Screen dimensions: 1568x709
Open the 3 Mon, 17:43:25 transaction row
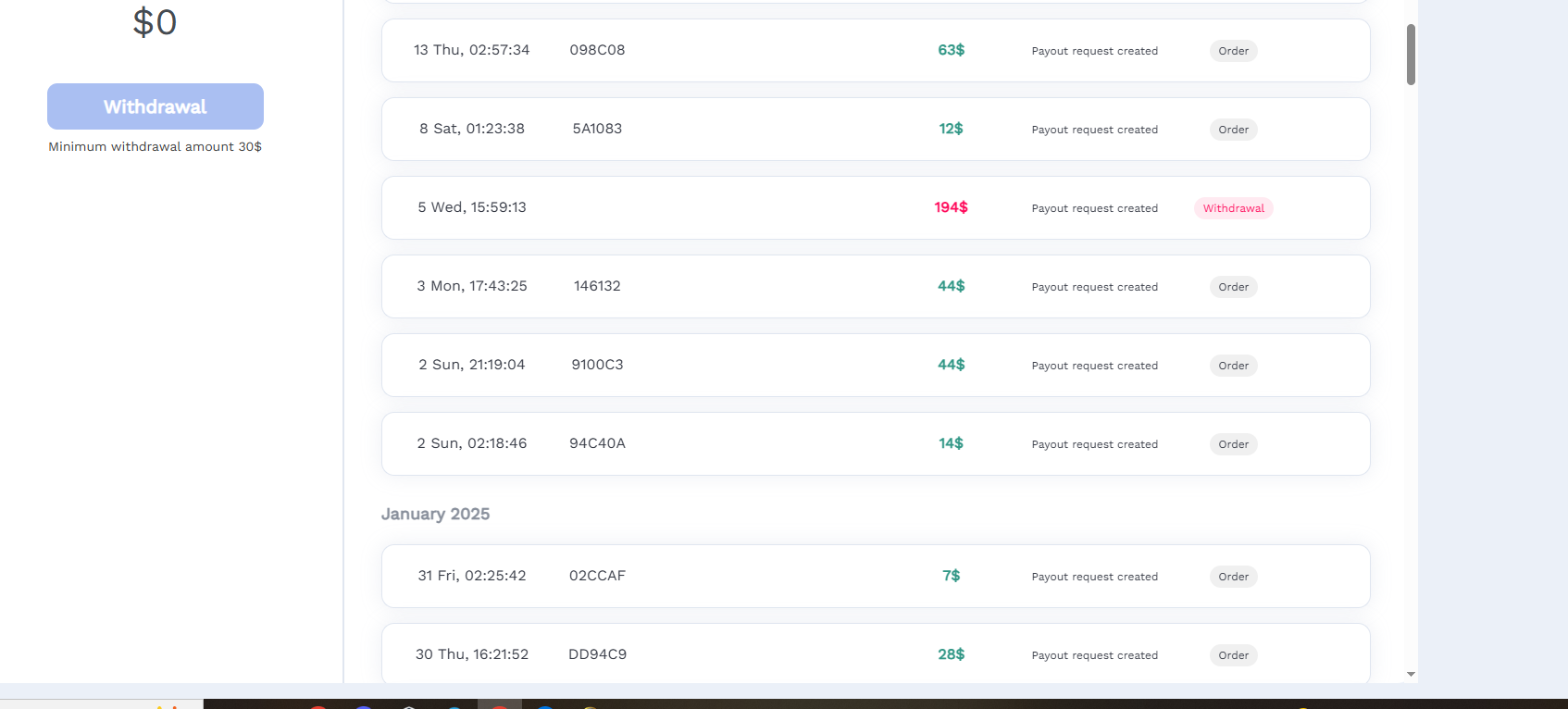point(876,286)
